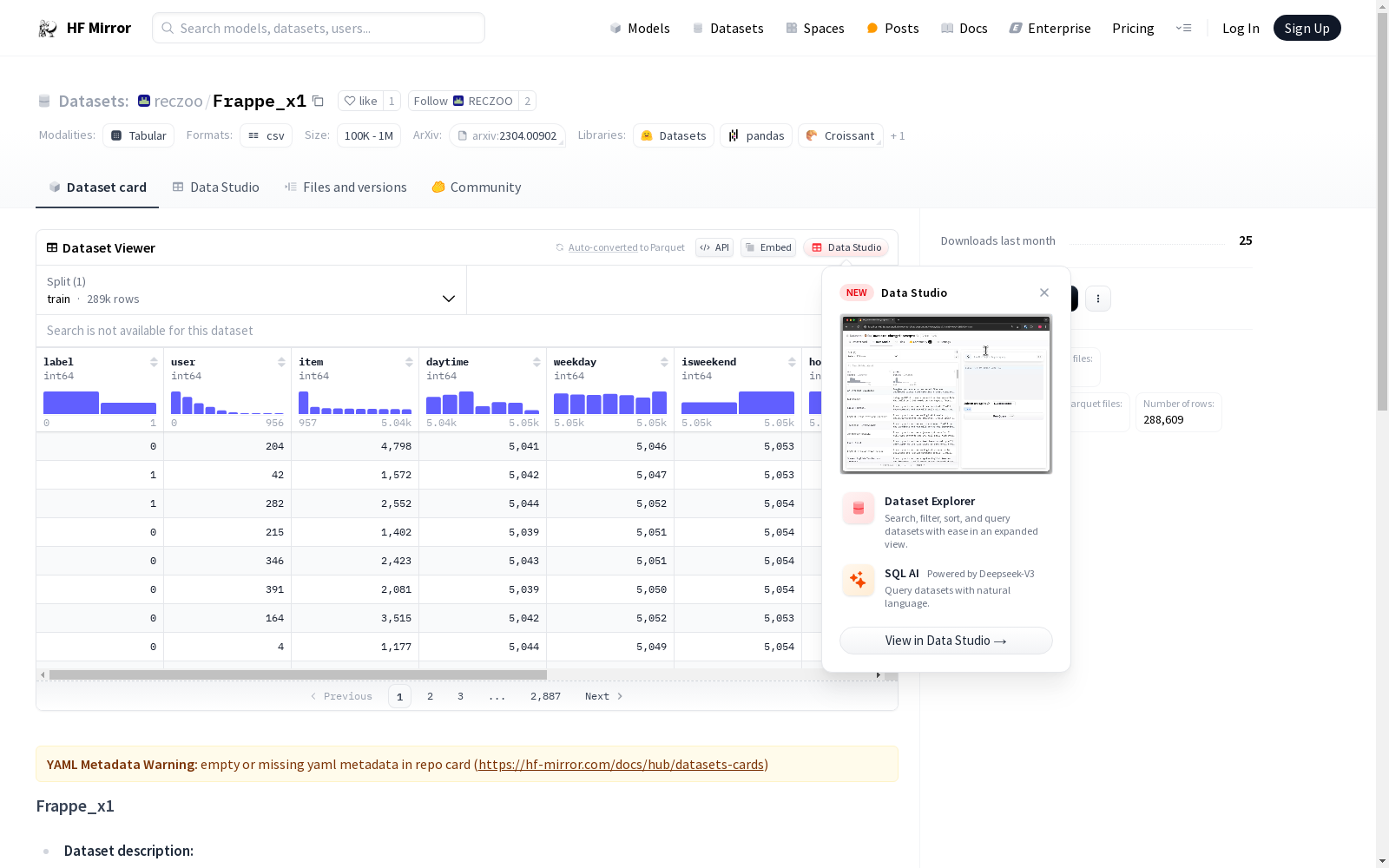Screen dimensions: 1389x868
Task: Follow the RECZOO organization
Action: point(464,102)
